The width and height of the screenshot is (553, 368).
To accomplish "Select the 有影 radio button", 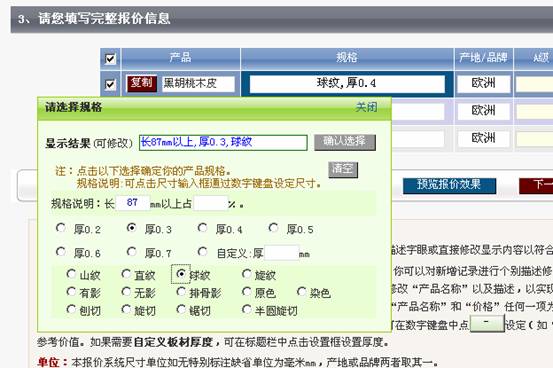I will (71, 291).
